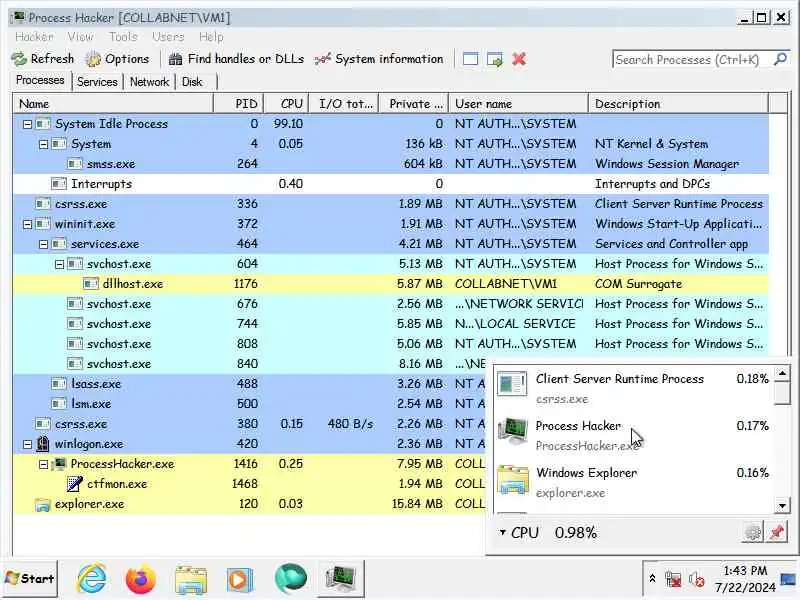The image size is (800, 600).
Task: Sort by I/O total column header
Action: (344, 104)
